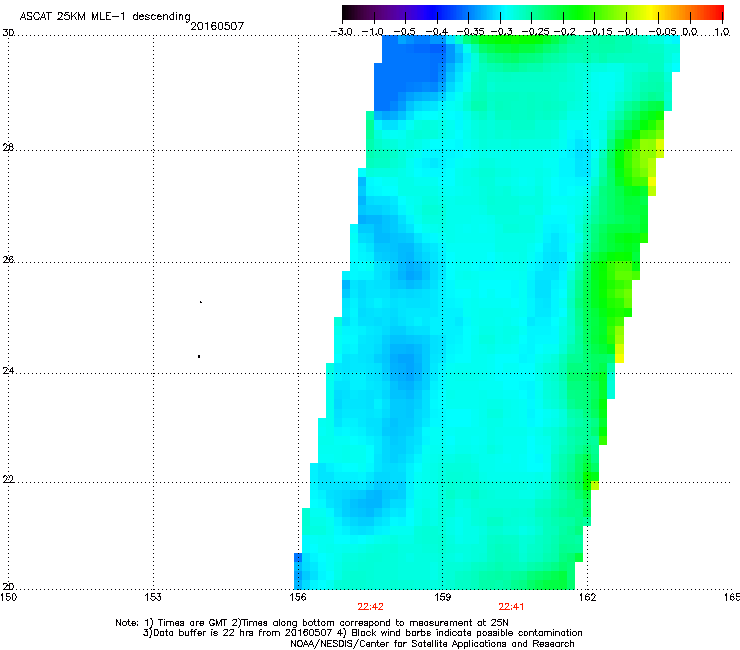Click the NOAA/NESDIS credit line
Image resolution: width=740 pixels, height=650 pixels.
432,644
